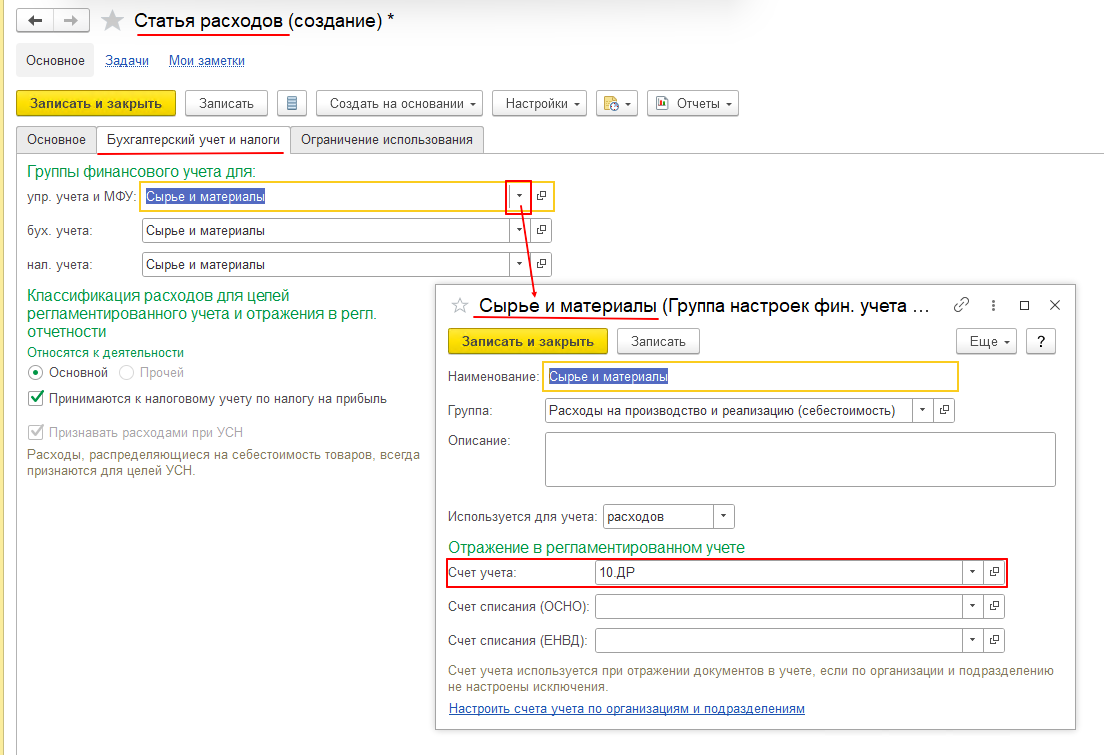Open form of нал. учета group field
Viewport: 1104px width, 755px height.
point(541,265)
